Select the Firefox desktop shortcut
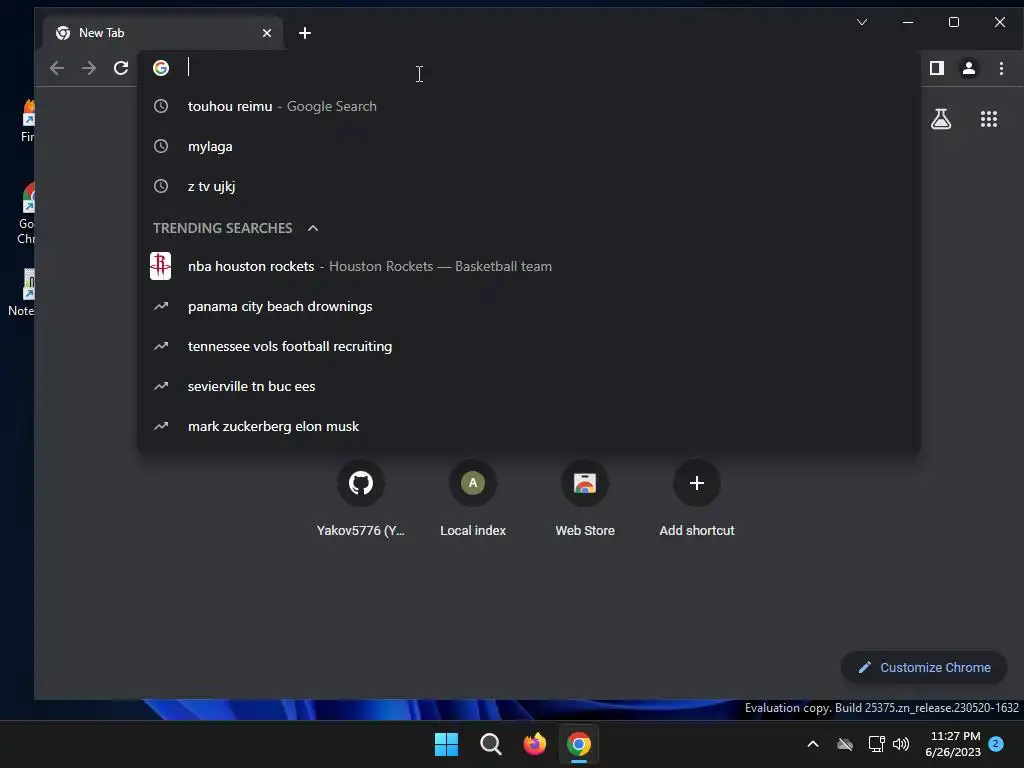Screen dimensions: 1024x768 (x=27, y=120)
